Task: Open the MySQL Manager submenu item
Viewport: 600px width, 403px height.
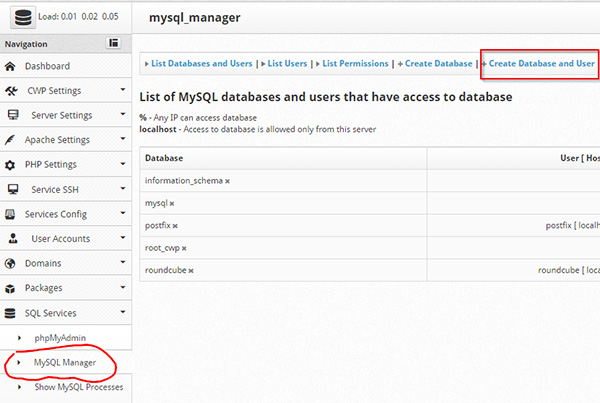Action: [x=65, y=362]
